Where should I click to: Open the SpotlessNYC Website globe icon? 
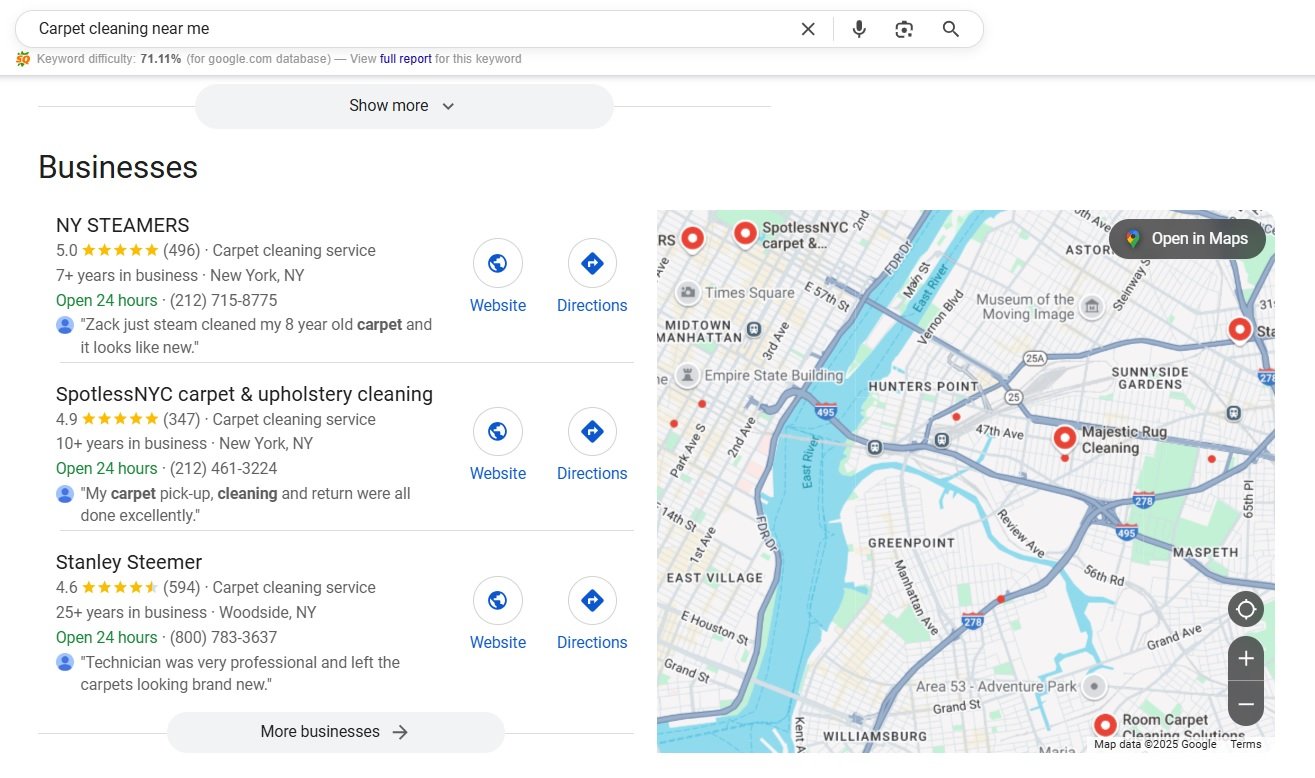[498, 432]
